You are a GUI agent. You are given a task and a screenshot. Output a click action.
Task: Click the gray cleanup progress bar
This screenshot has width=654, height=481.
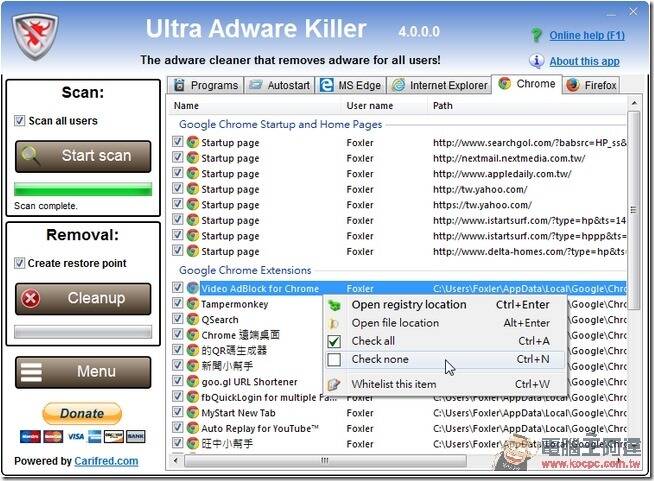click(83, 332)
